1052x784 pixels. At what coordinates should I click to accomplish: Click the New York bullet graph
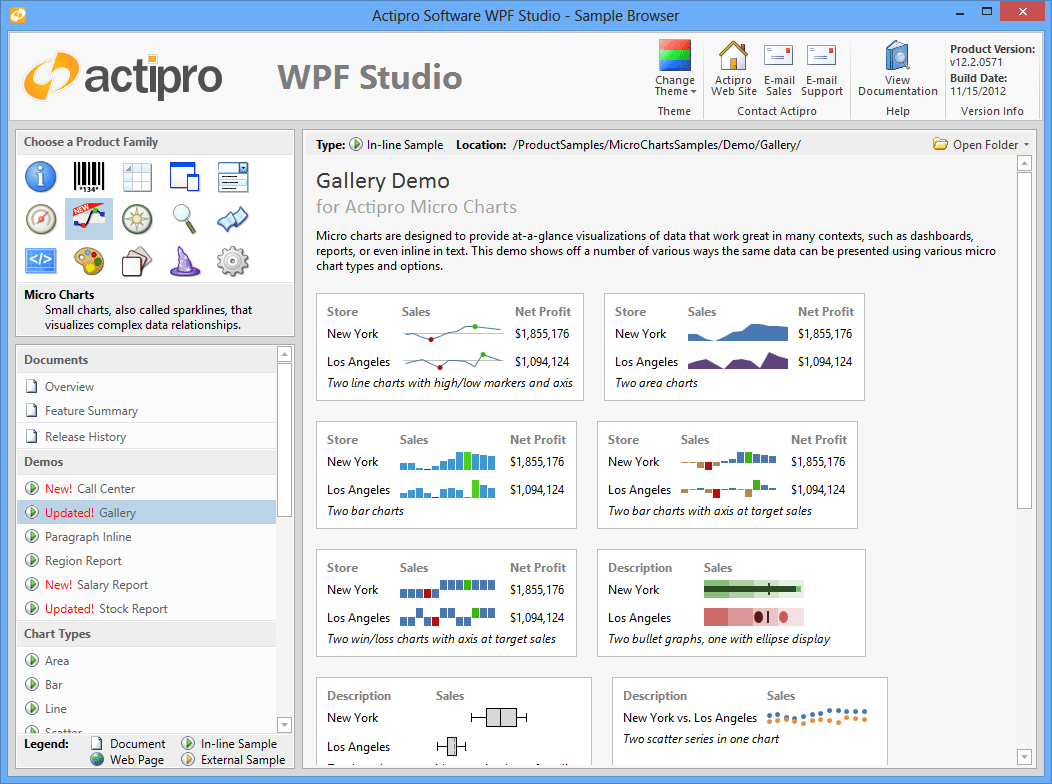[753, 590]
